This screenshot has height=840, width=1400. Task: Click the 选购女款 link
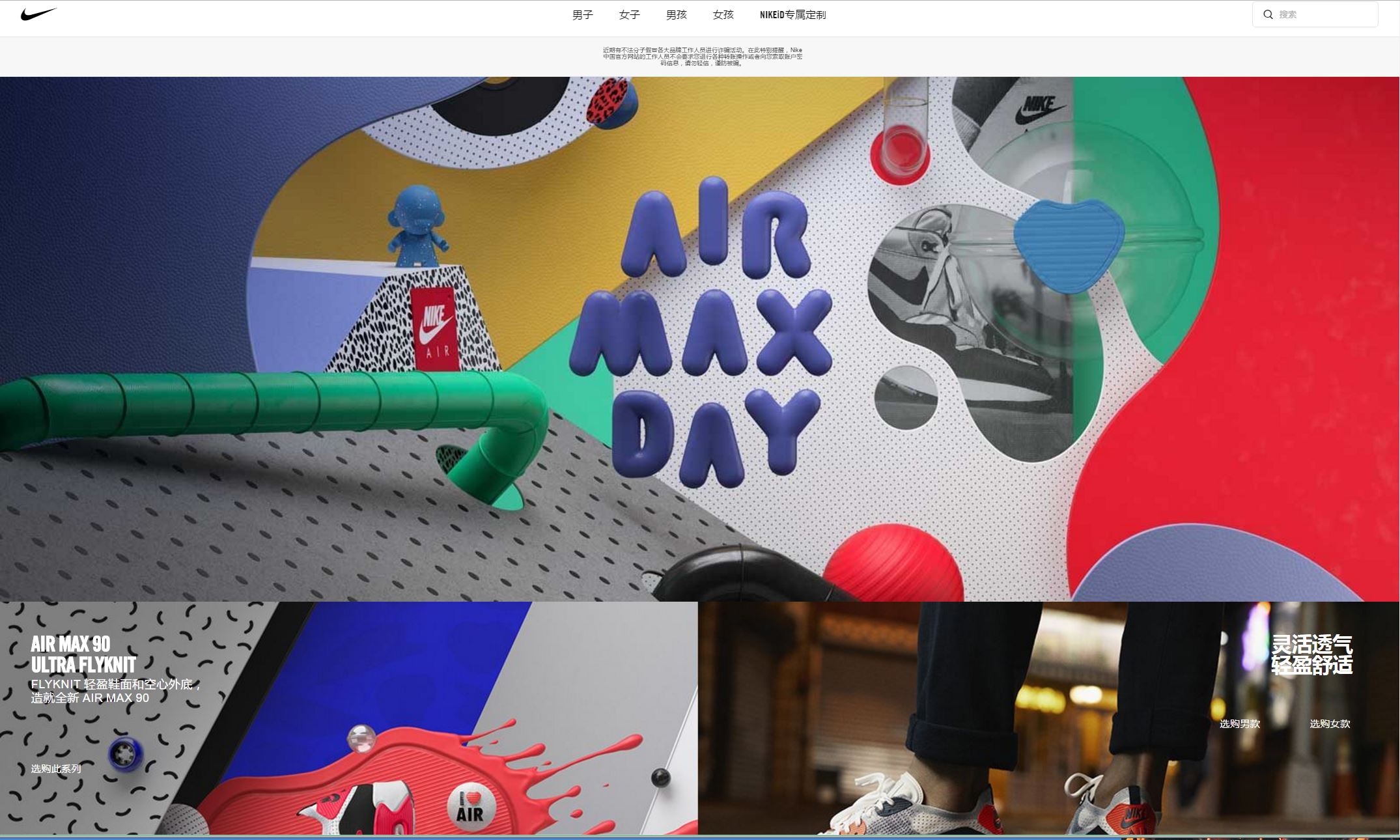point(1330,723)
